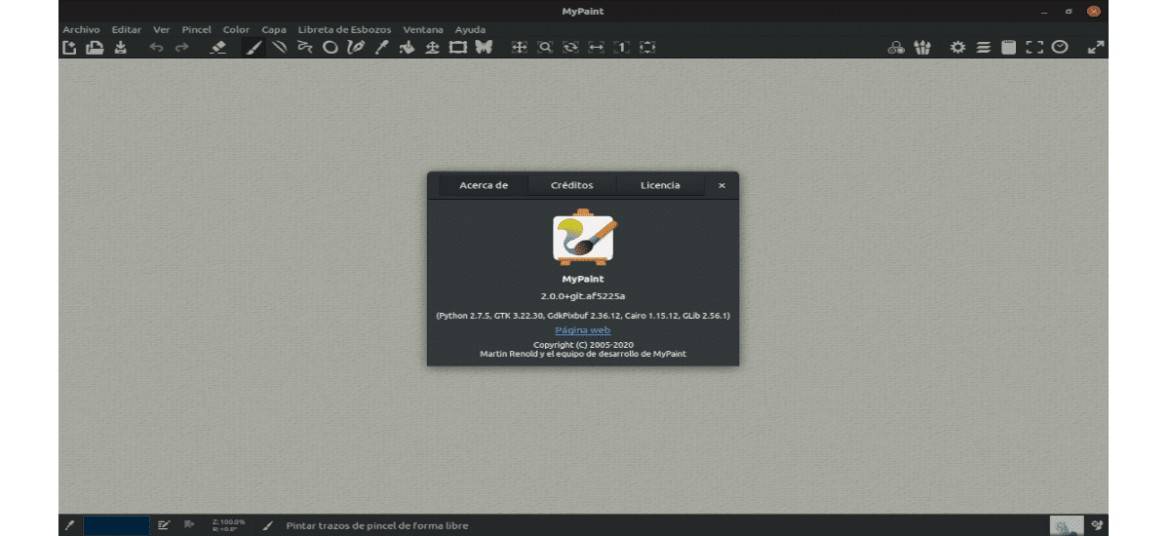Screen dimensions: 1170x536
Task: Click the MyPaint logo in About dialog
Action: [x=584, y=237]
